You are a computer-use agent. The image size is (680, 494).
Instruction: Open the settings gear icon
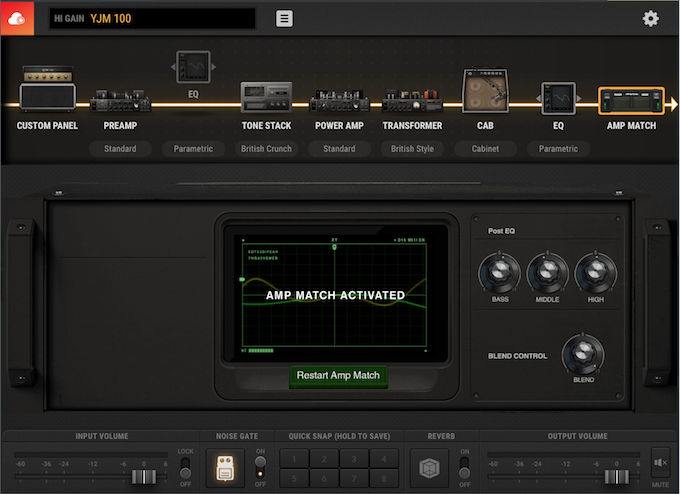click(650, 19)
